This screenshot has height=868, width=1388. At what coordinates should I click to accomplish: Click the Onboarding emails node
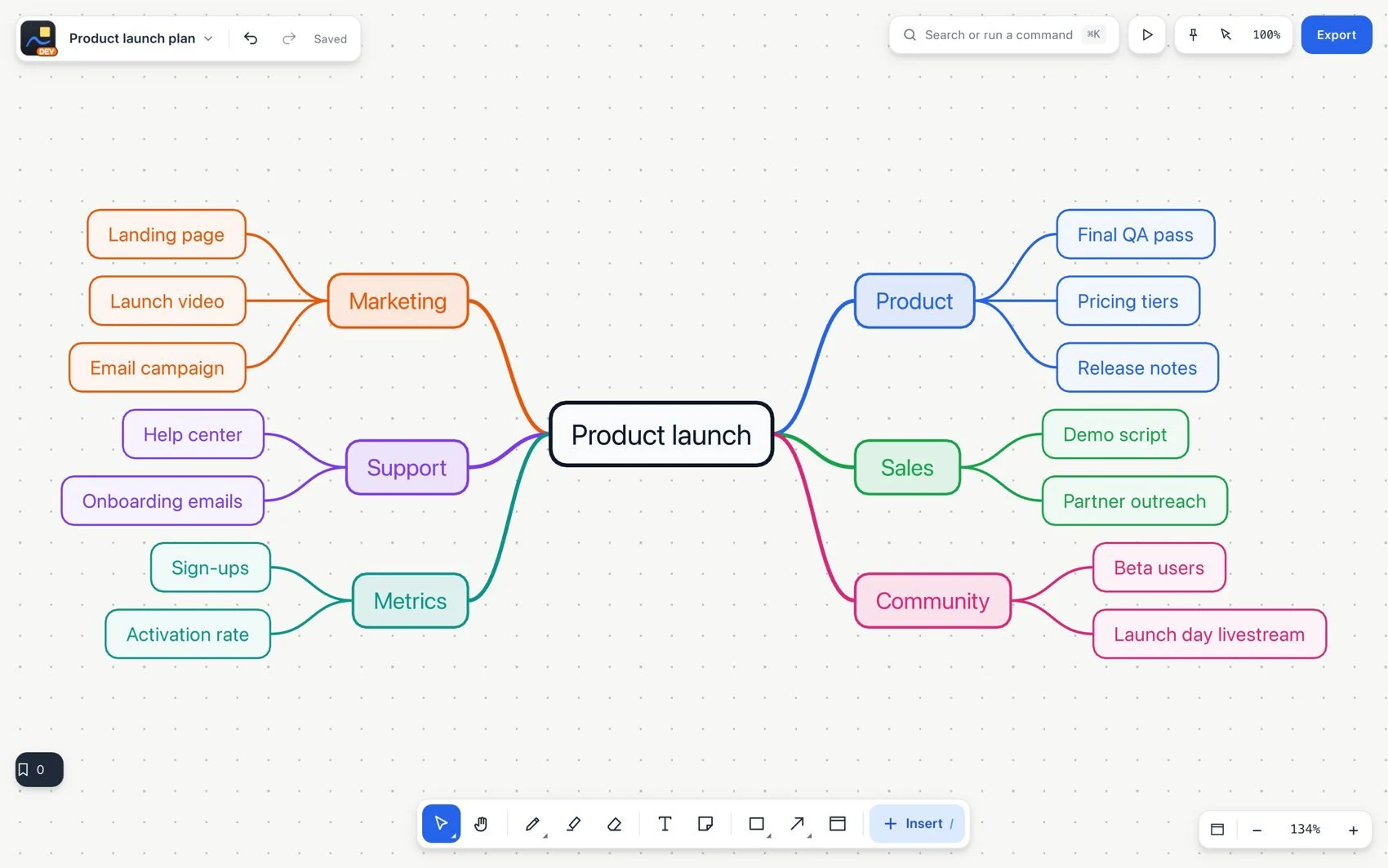click(162, 501)
